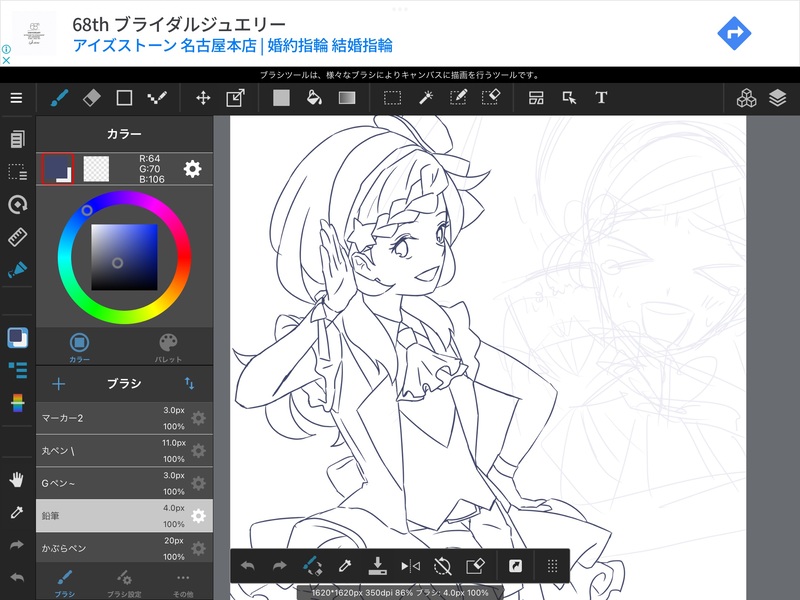Switch to the ブラシ設定 bottom tab
Viewport: 800px width, 600px height.
click(x=124, y=584)
